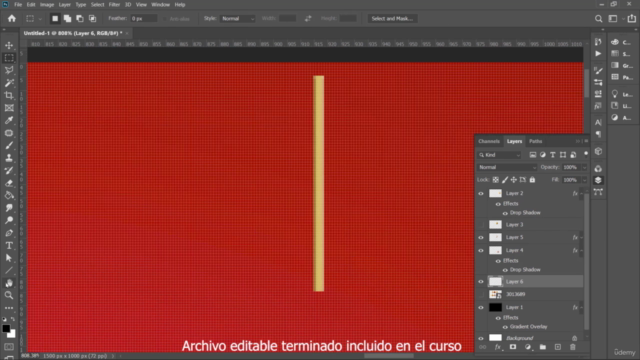Hide the Background layer eye
Image resolution: width=640 pixels, height=360 pixels.
pos(481,338)
